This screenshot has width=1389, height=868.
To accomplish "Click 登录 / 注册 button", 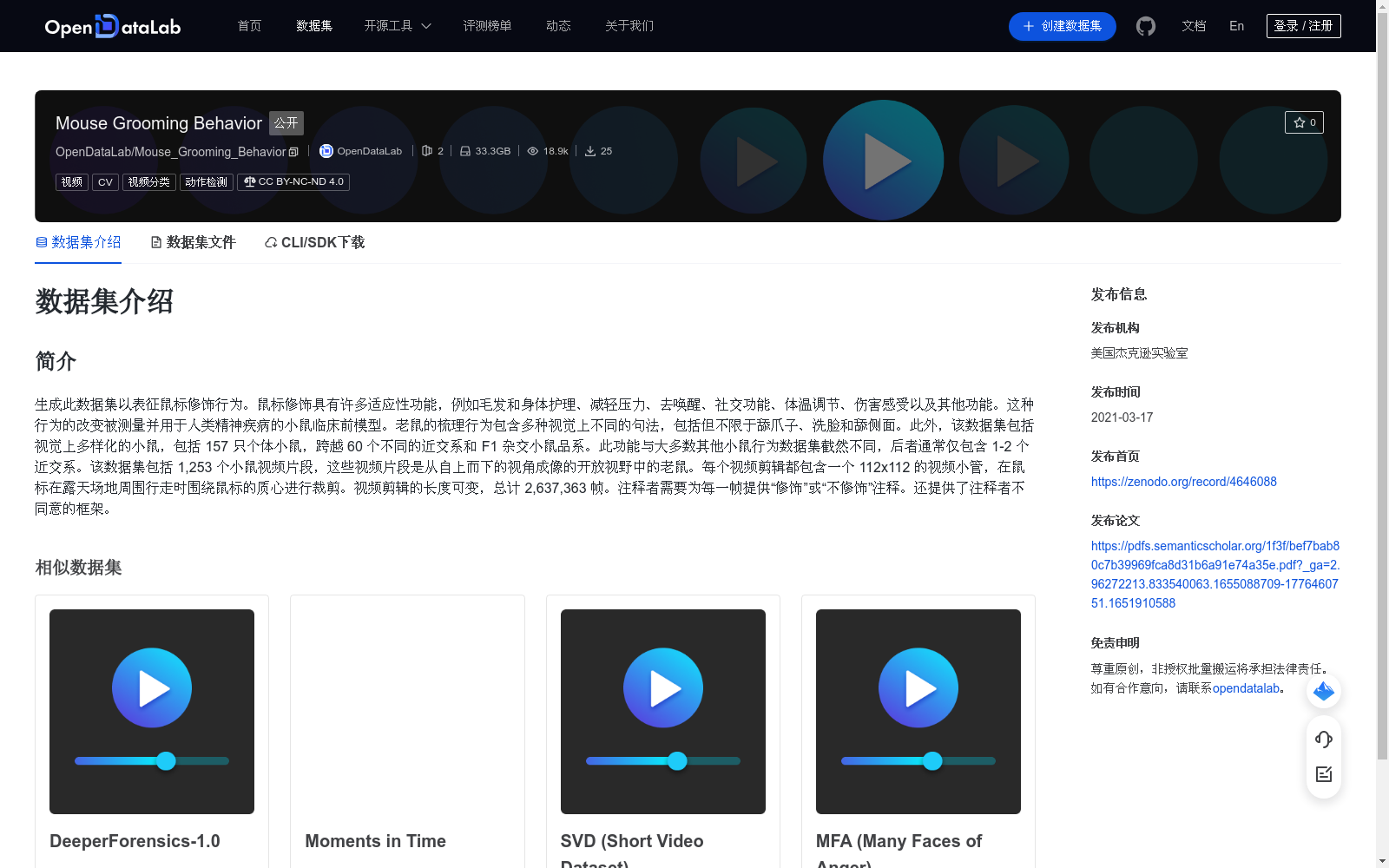I will [x=1304, y=26].
